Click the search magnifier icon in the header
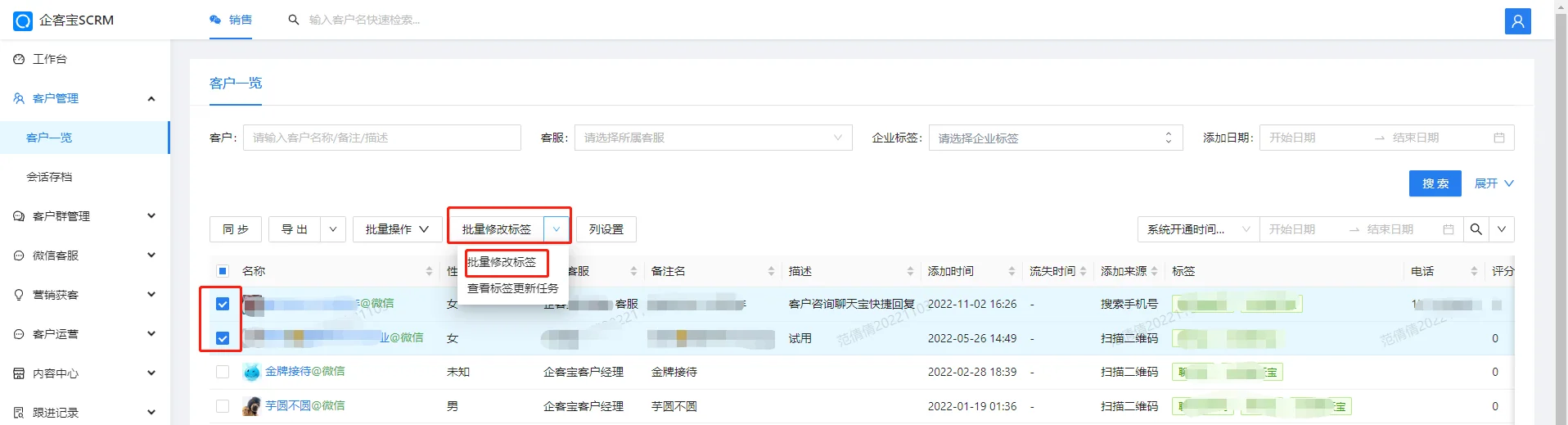The image size is (1568, 425). [x=294, y=20]
